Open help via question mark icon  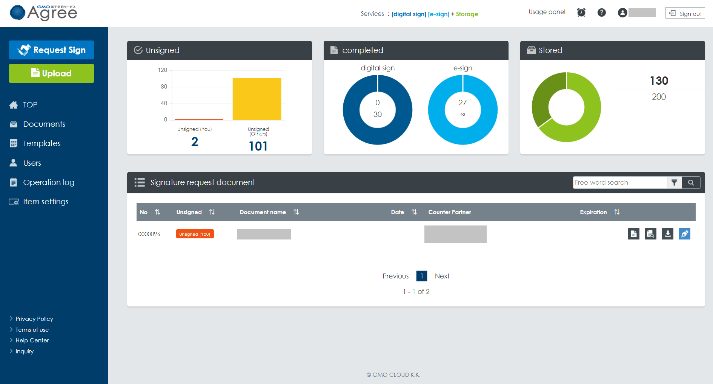[x=602, y=13]
